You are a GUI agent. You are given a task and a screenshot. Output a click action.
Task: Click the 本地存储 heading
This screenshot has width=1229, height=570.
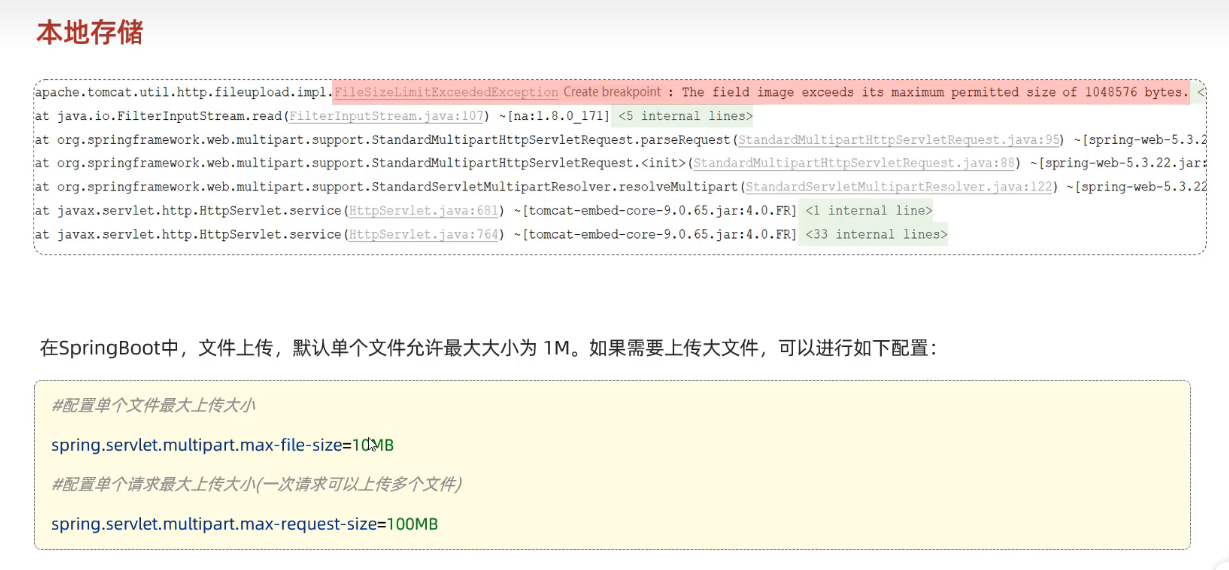point(90,32)
